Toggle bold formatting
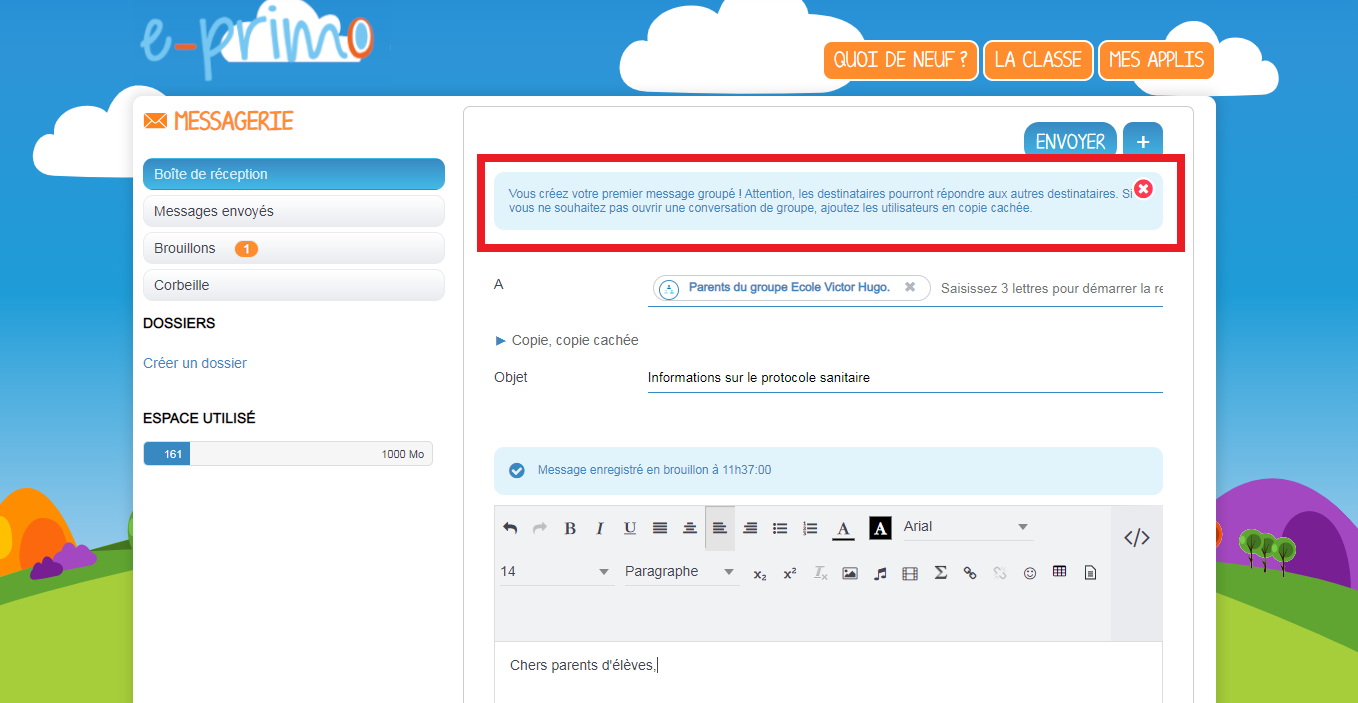 (570, 528)
